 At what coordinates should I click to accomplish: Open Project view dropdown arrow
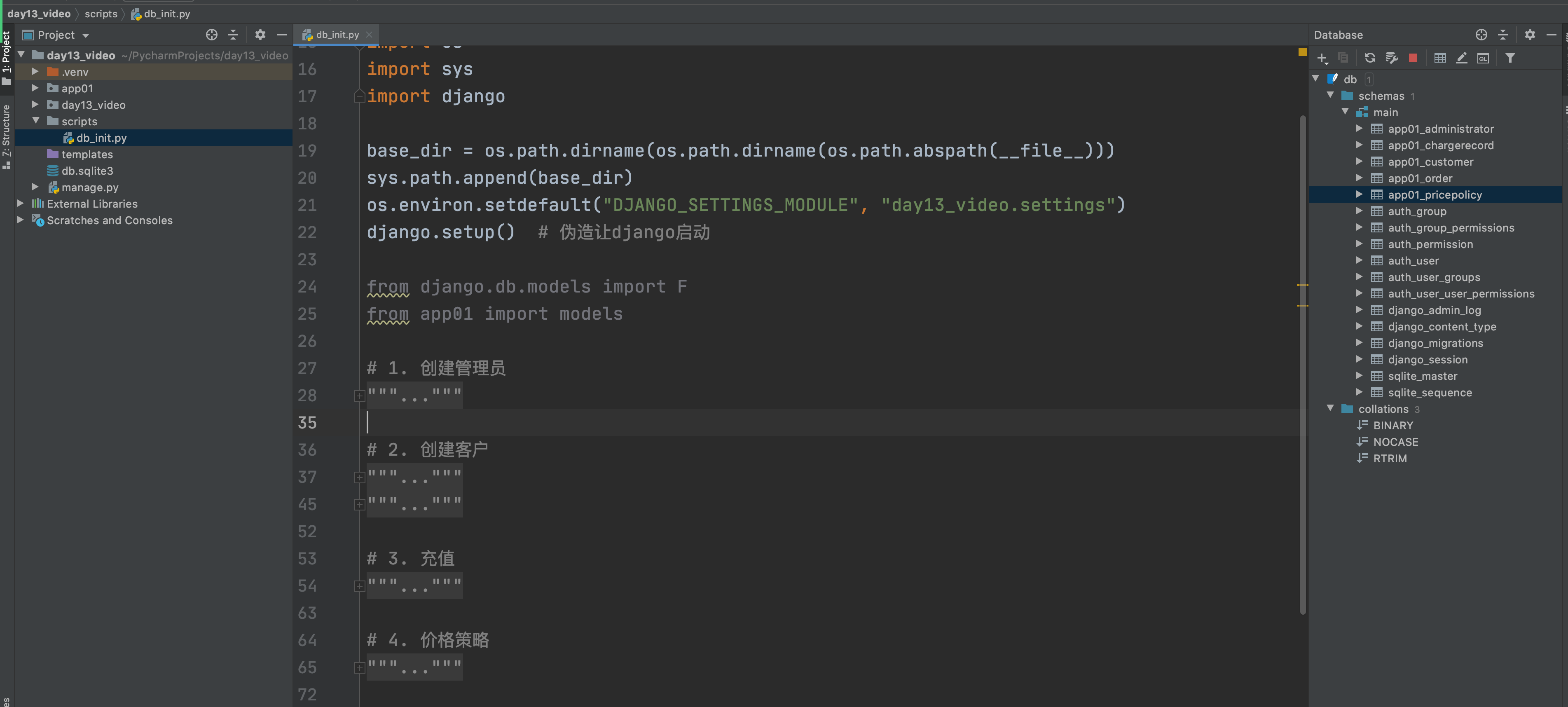pyautogui.click(x=86, y=35)
